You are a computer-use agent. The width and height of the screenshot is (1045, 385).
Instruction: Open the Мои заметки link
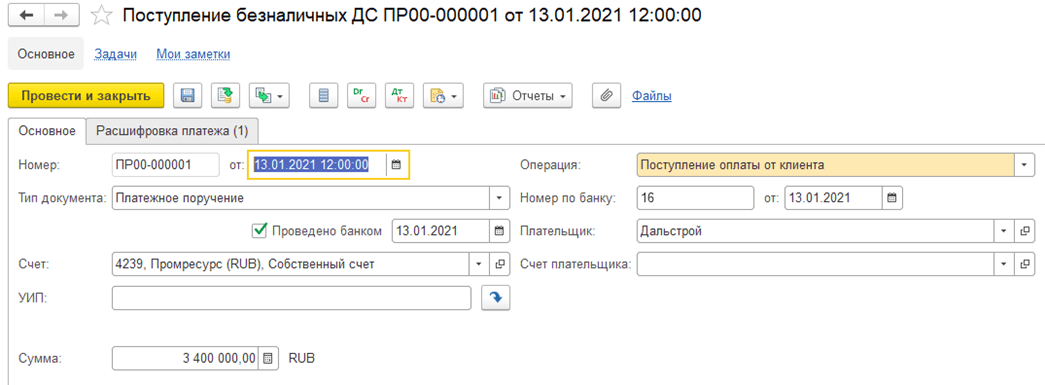193,54
